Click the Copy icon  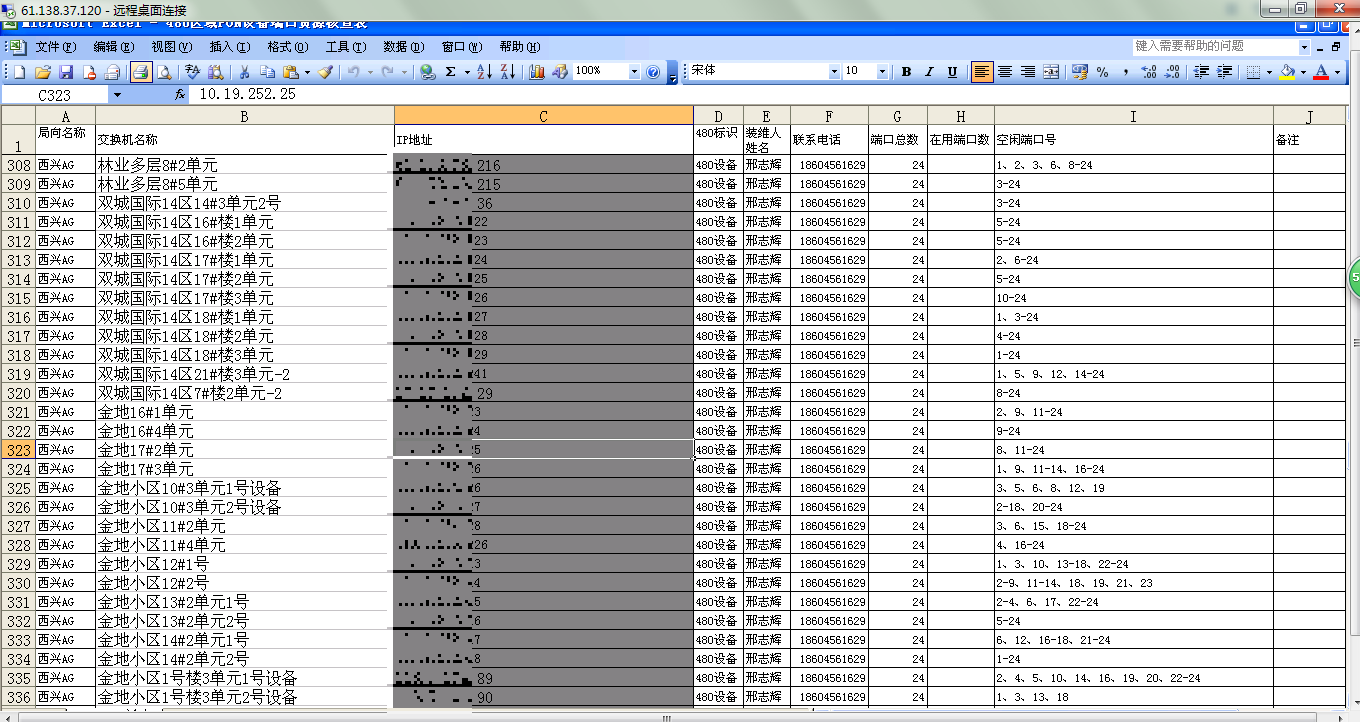(266, 72)
